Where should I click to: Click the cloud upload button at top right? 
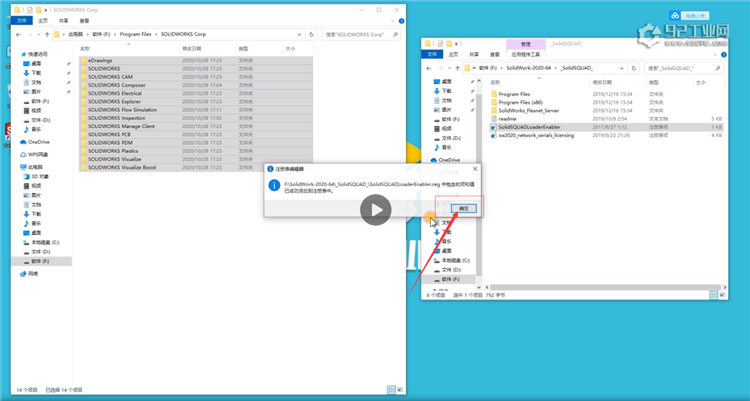689,15
